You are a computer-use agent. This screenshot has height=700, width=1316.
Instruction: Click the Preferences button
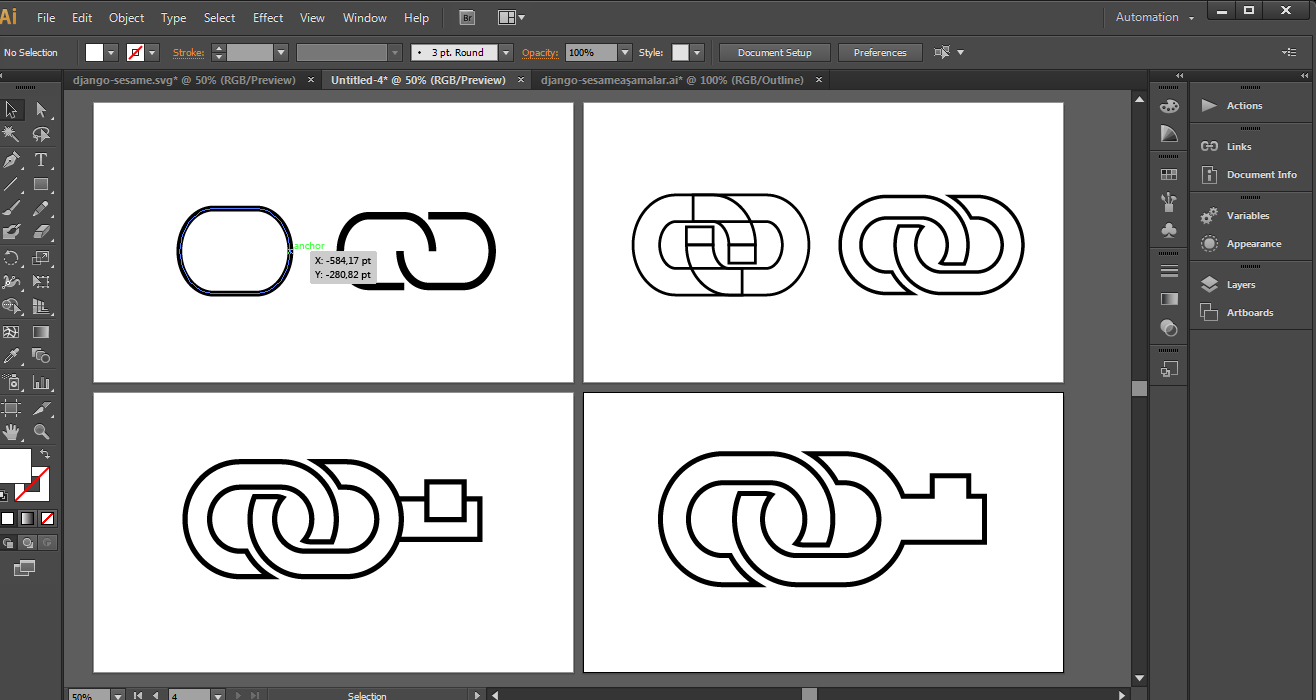tap(880, 52)
